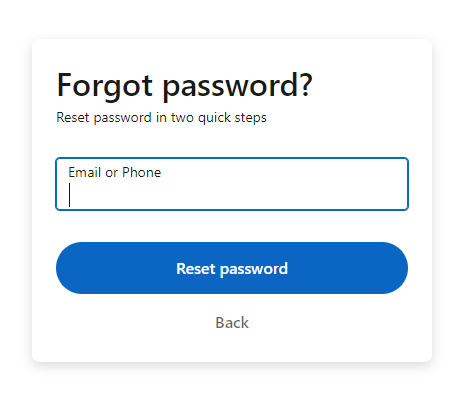Place the cursor in the email entry box
This screenshot has width=473, height=410.
232,184
